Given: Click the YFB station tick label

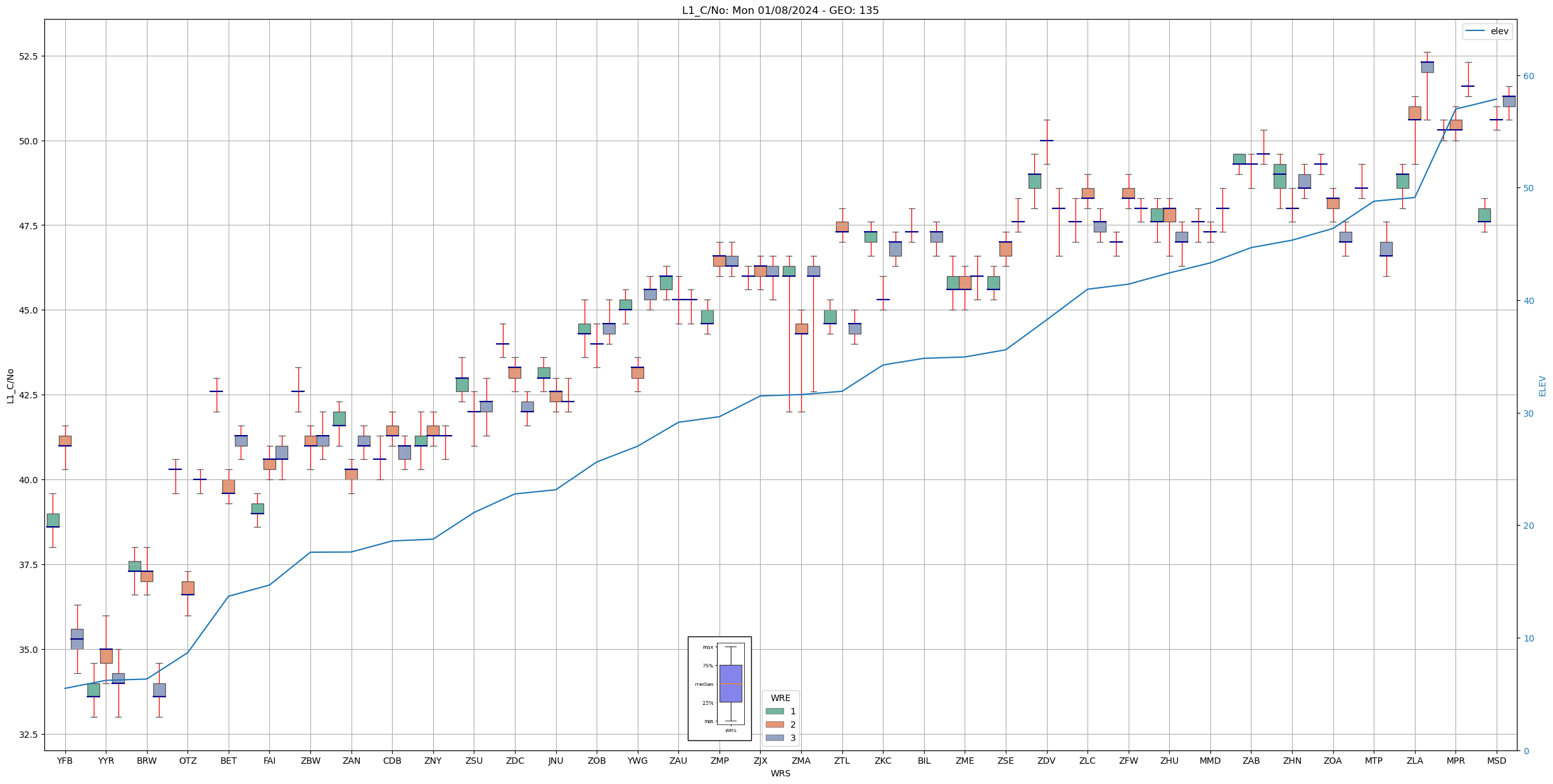Looking at the screenshot, I should pyautogui.click(x=65, y=761).
